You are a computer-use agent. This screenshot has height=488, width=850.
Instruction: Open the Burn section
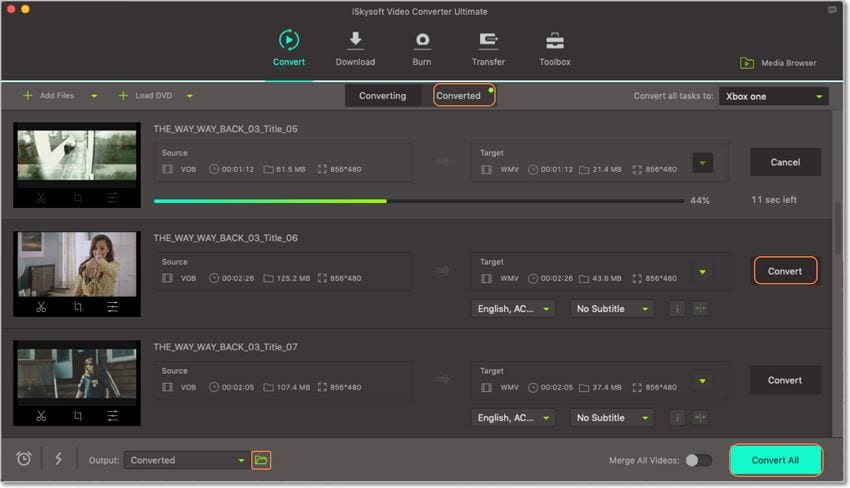click(x=422, y=48)
